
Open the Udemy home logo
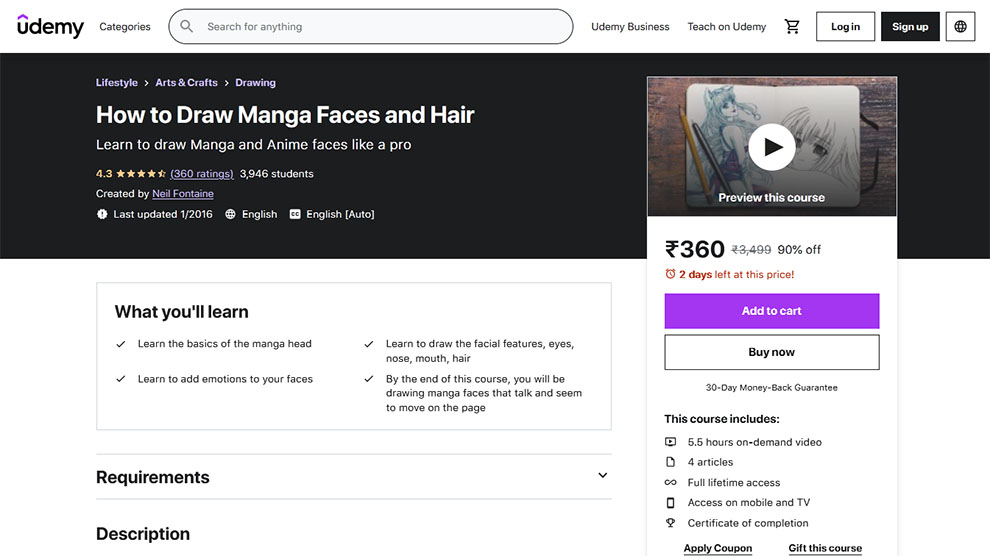click(50, 27)
